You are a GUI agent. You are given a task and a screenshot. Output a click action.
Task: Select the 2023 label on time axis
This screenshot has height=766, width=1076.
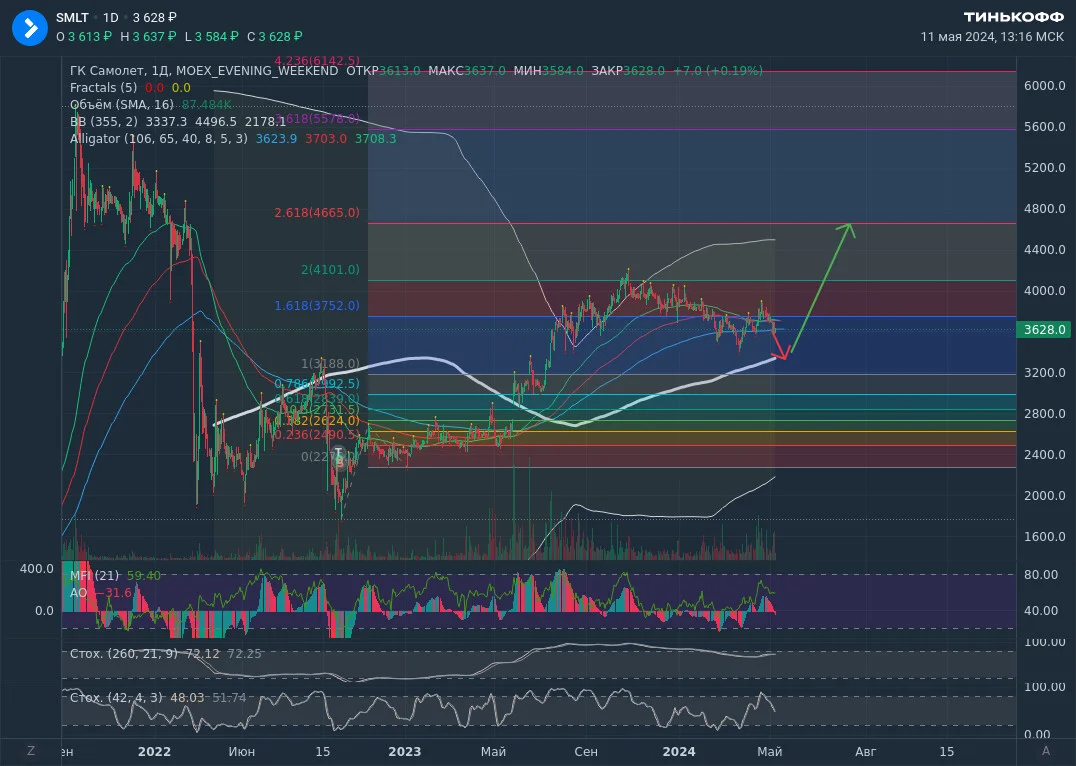coord(405,752)
